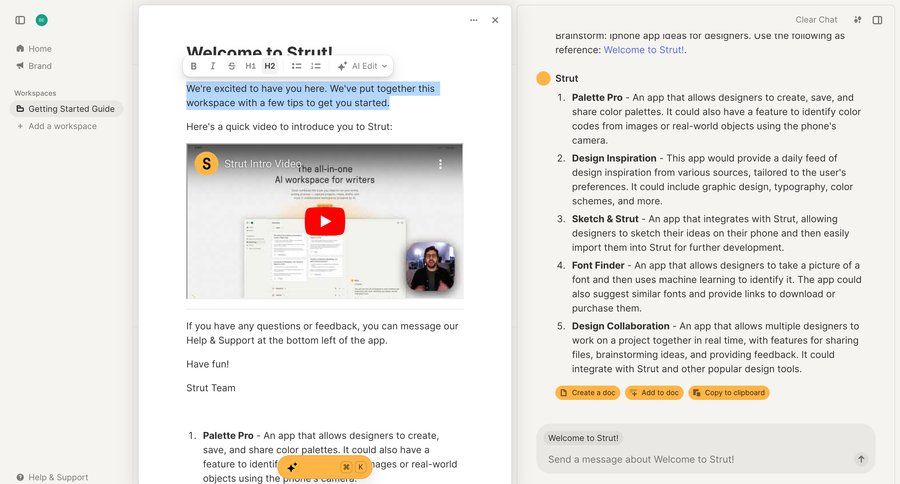This screenshot has width=900, height=484.
Task: Insert bulleted list
Action: [x=296, y=66]
